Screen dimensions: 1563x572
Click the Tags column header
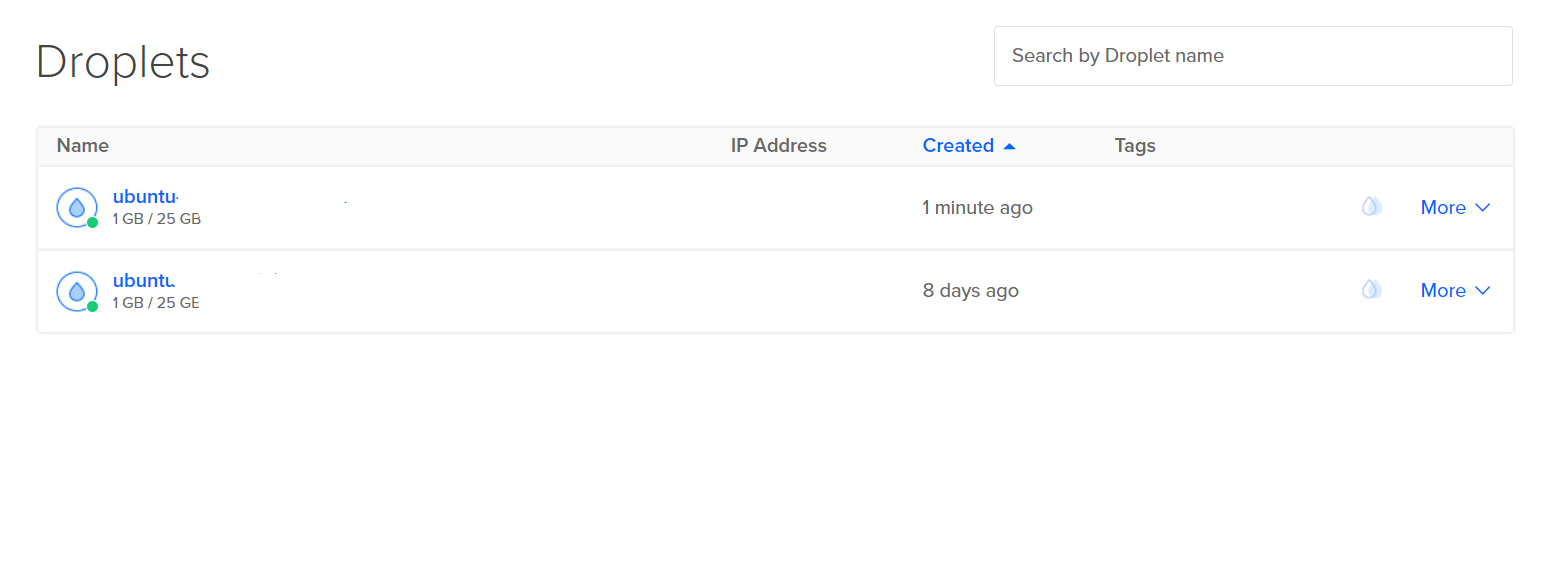pyautogui.click(x=1135, y=146)
